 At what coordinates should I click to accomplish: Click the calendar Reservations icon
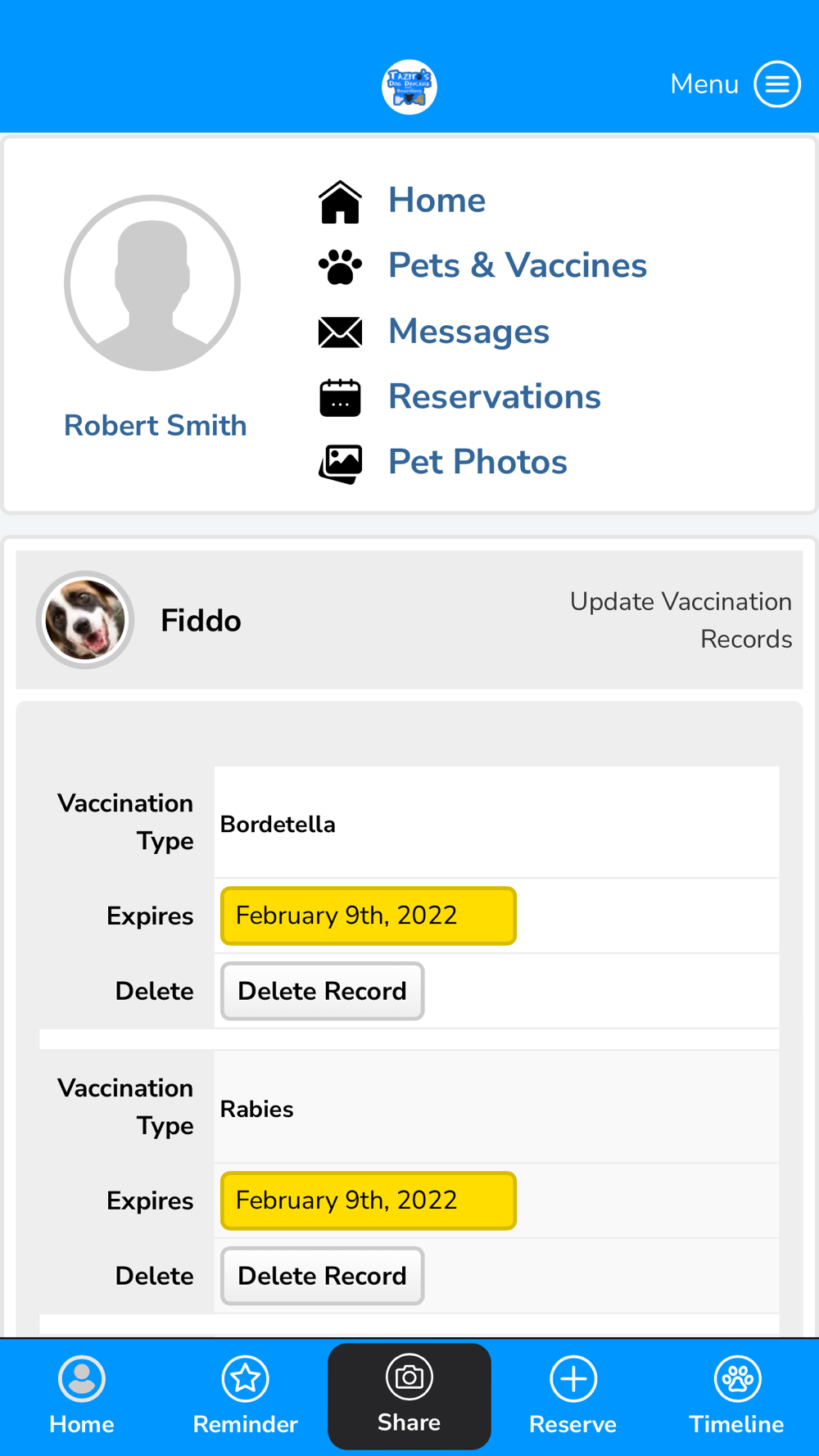pyautogui.click(x=340, y=397)
